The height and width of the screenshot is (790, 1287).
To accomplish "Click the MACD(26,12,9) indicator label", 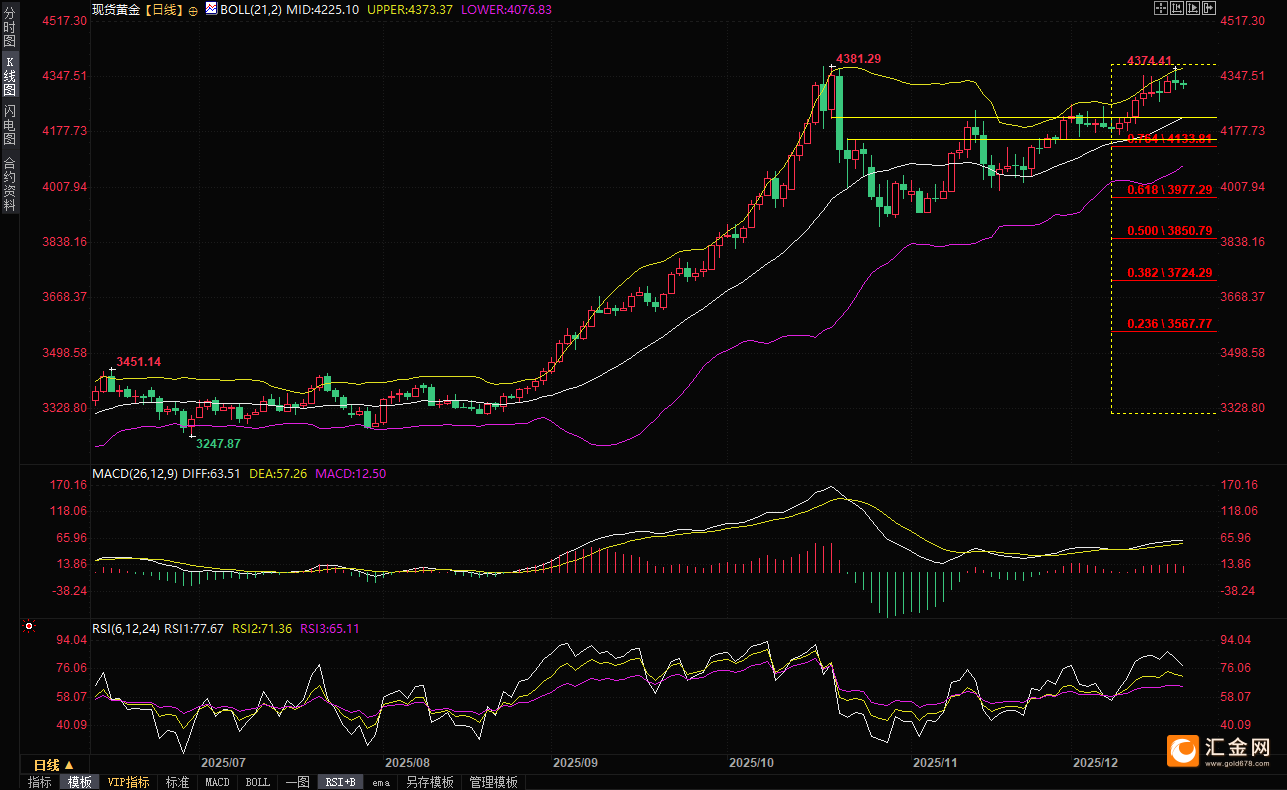I will click(135, 473).
